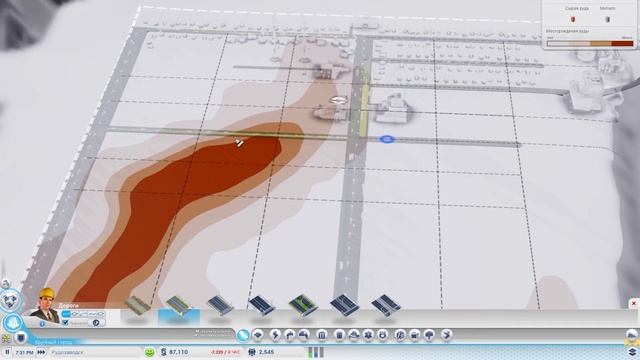
Task: Select the high density avenue type
Action: tap(386, 305)
